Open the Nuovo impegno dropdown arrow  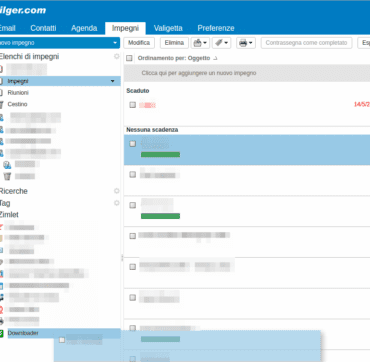(x=115, y=43)
